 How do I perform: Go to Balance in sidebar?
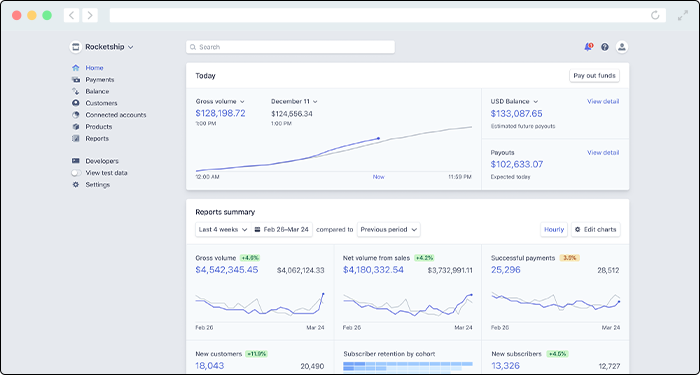click(x=97, y=91)
